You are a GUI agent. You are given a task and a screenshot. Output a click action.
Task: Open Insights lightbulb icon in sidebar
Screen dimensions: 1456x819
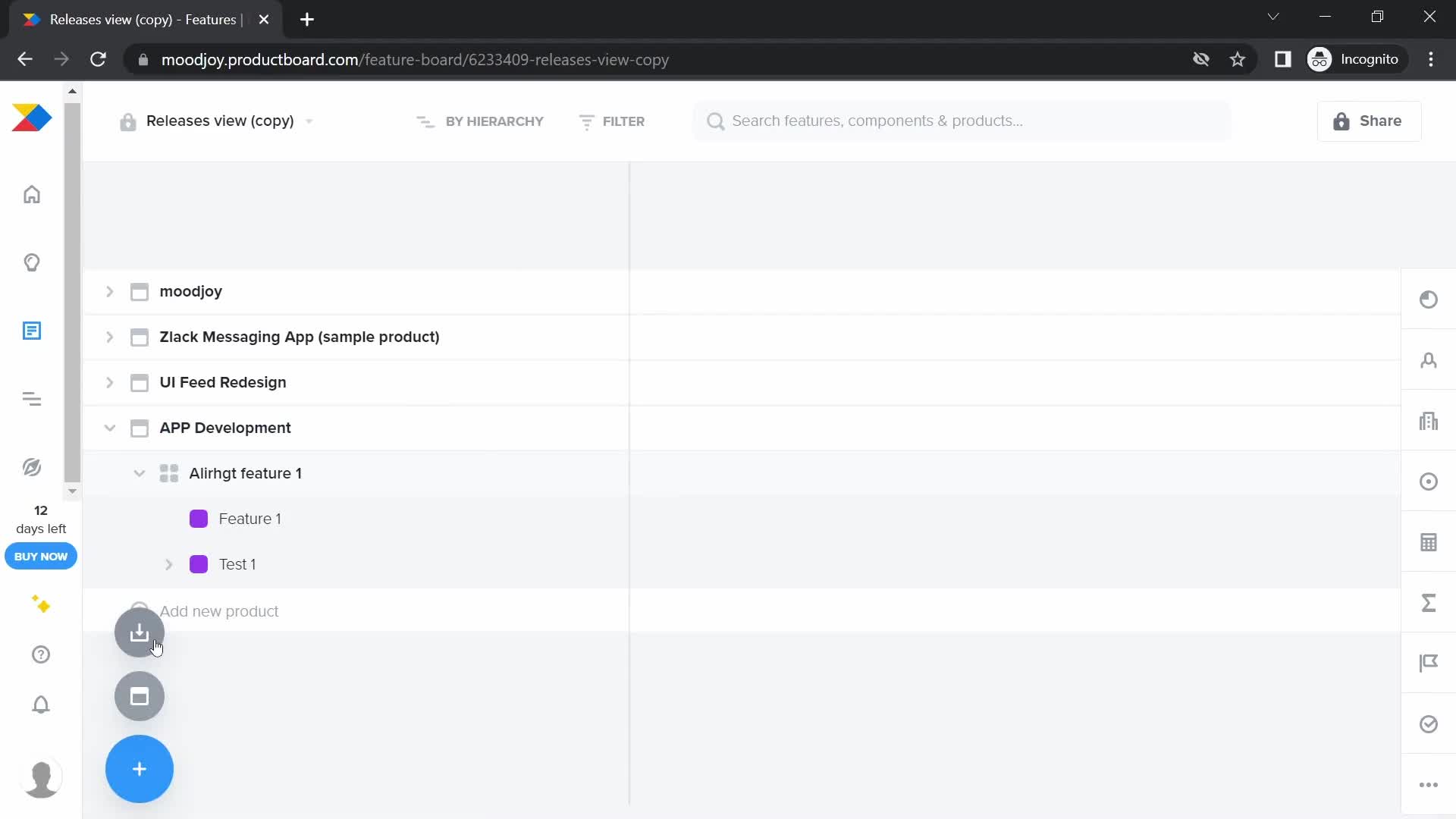click(32, 262)
